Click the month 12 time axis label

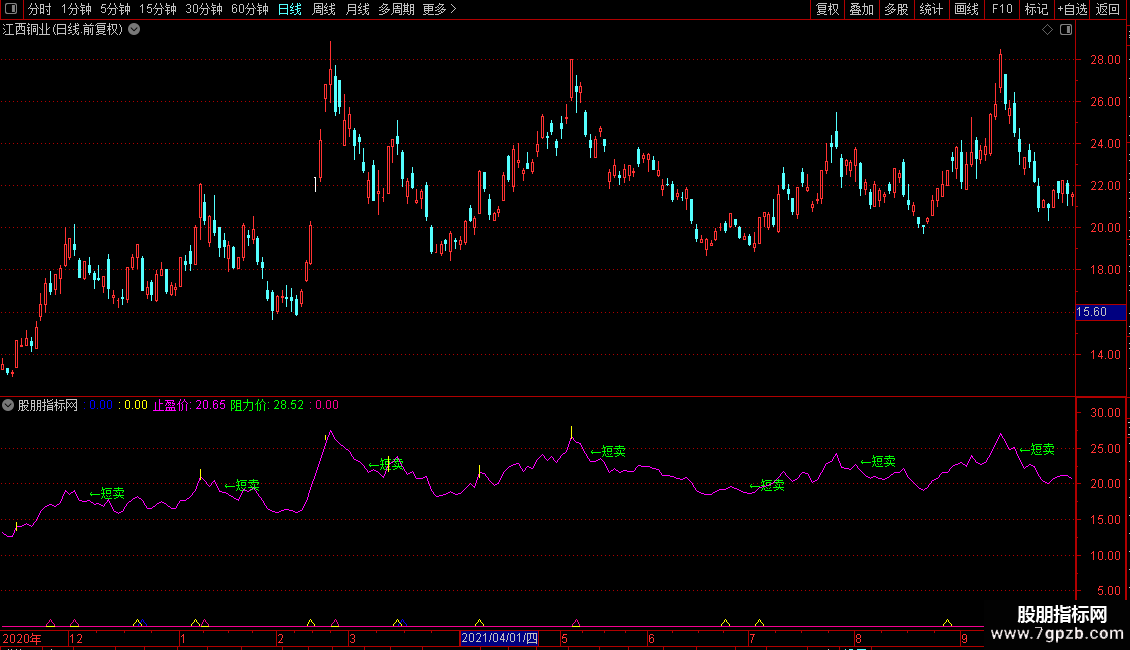pos(76,638)
